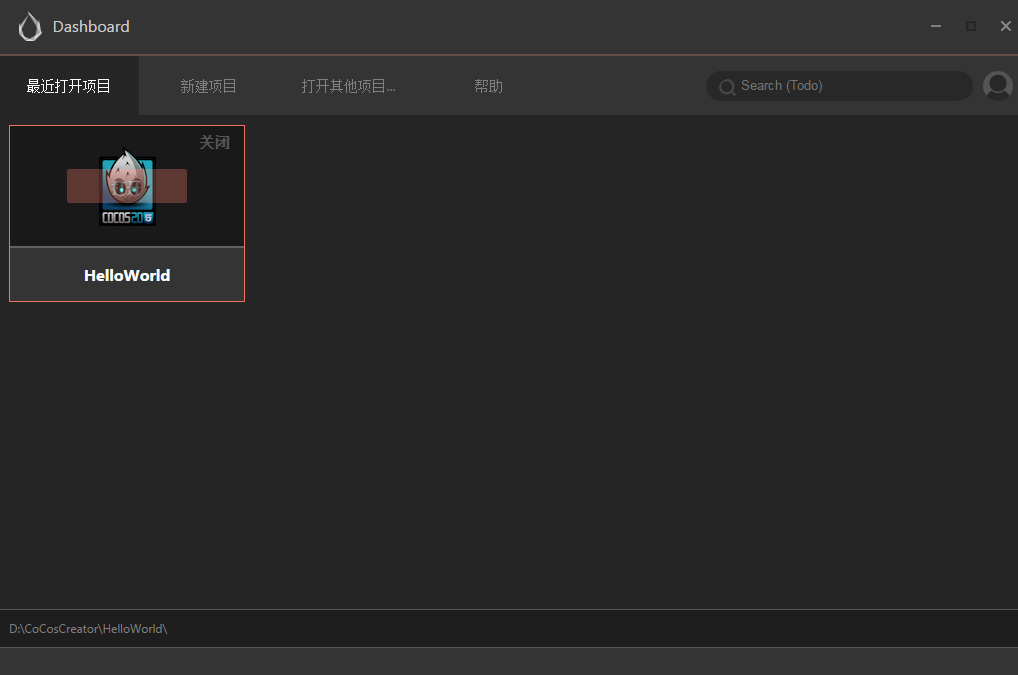Click the Search (Todo) input field

point(839,86)
